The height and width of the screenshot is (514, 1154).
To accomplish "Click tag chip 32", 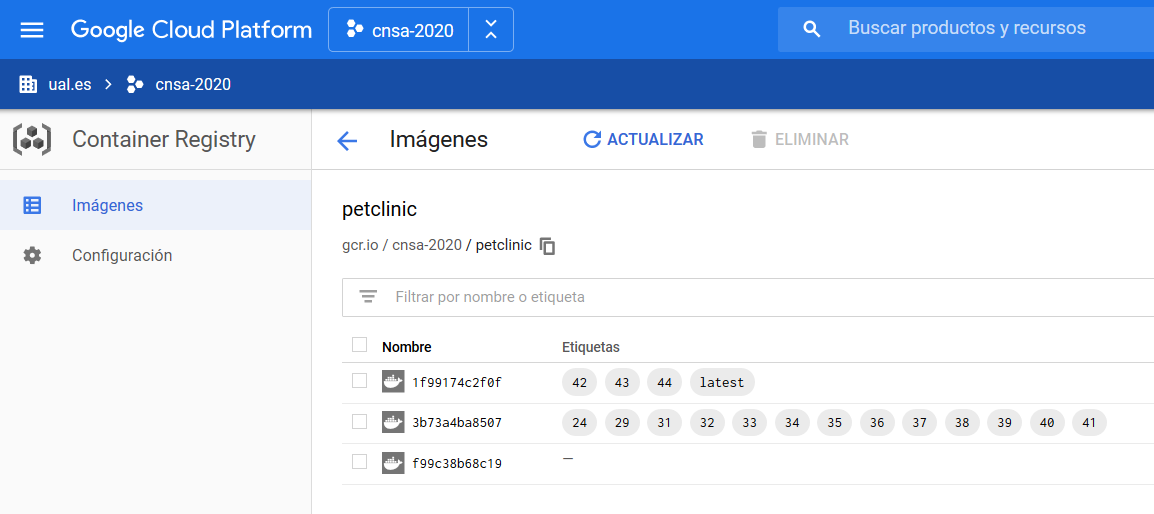I will pos(707,423).
